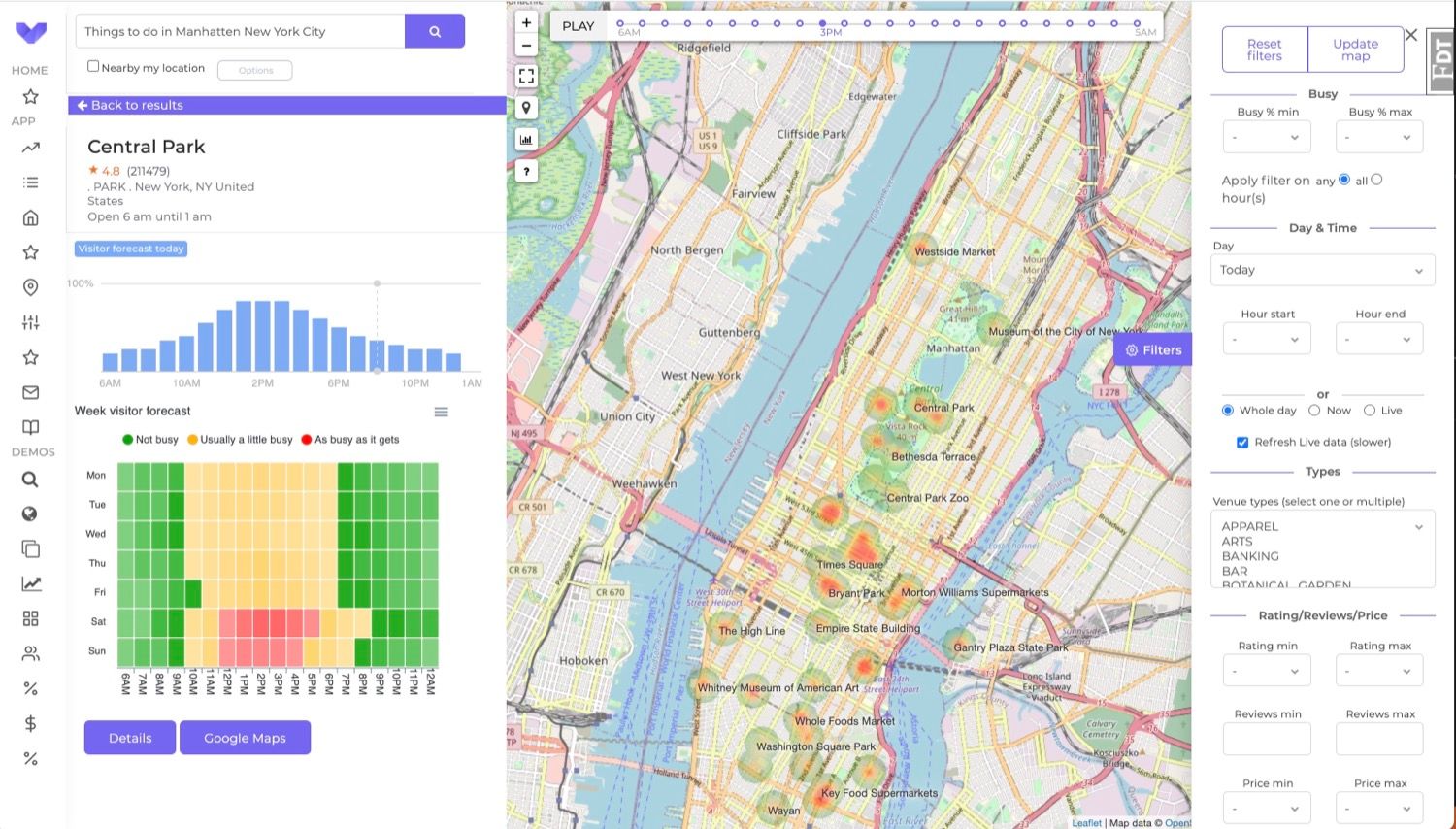Image resolution: width=1456 pixels, height=829 pixels.
Task: Open Central Park in Google Maps
Action: click(245, 738)
